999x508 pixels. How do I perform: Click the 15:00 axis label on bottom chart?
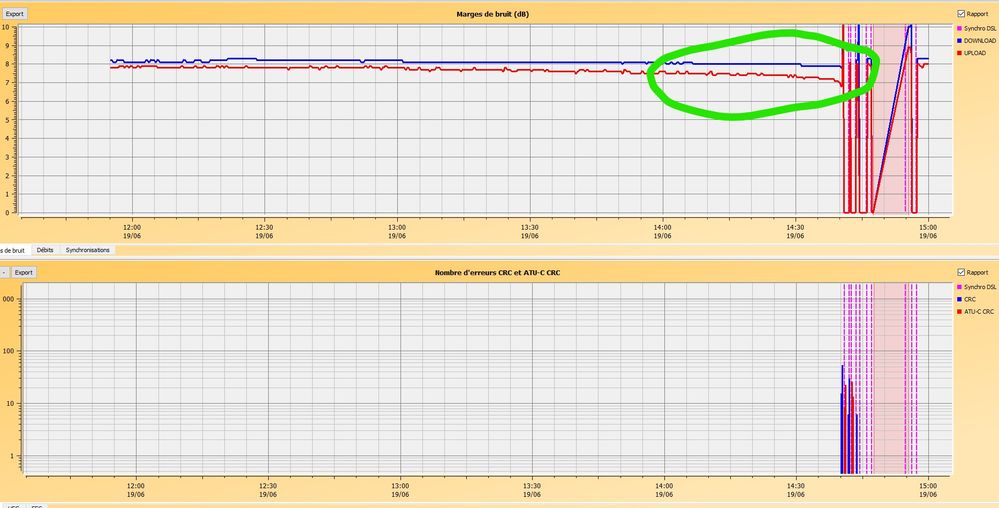tap(928, 490)
